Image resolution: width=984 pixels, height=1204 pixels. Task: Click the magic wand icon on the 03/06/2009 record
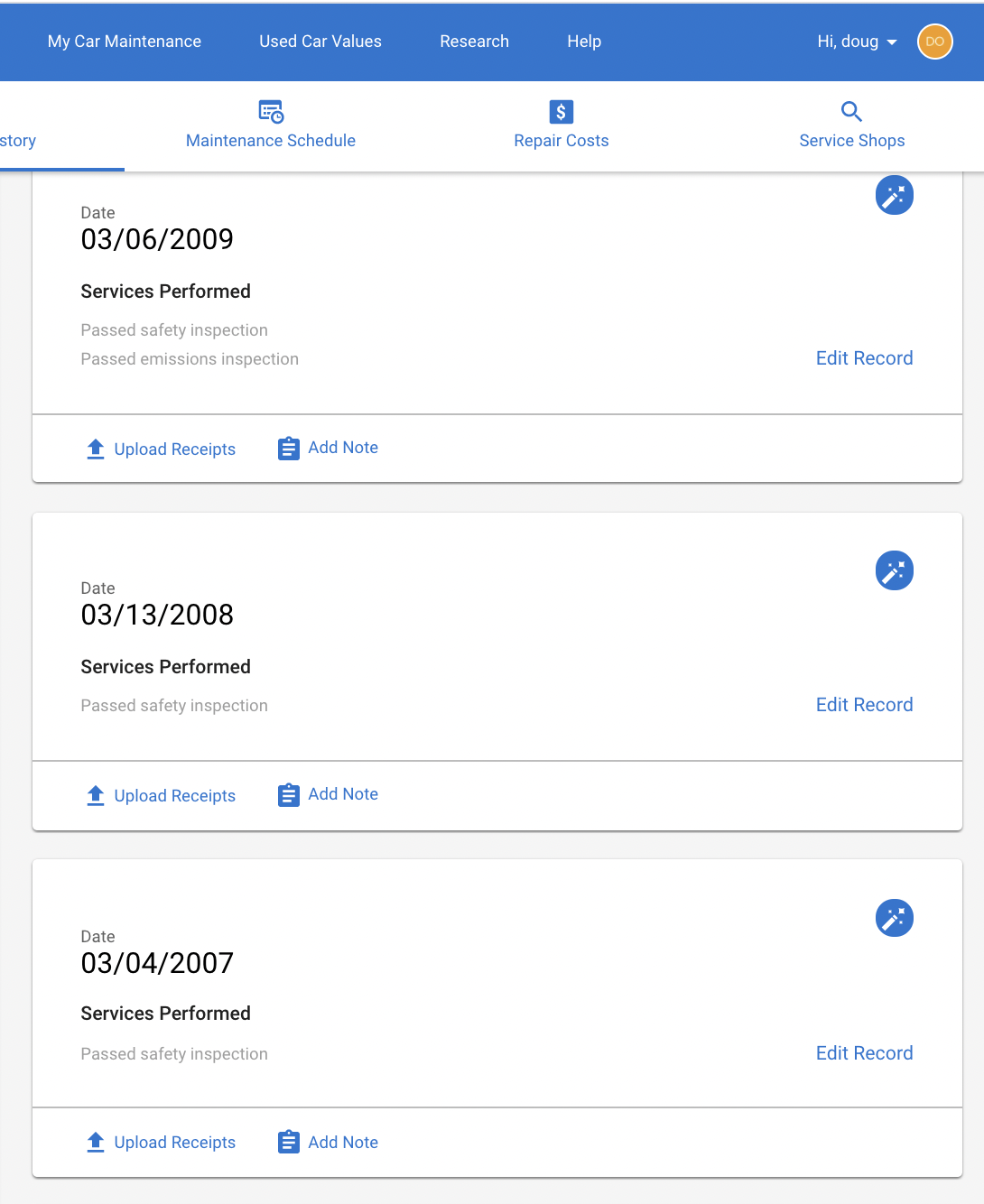(895, 195)
